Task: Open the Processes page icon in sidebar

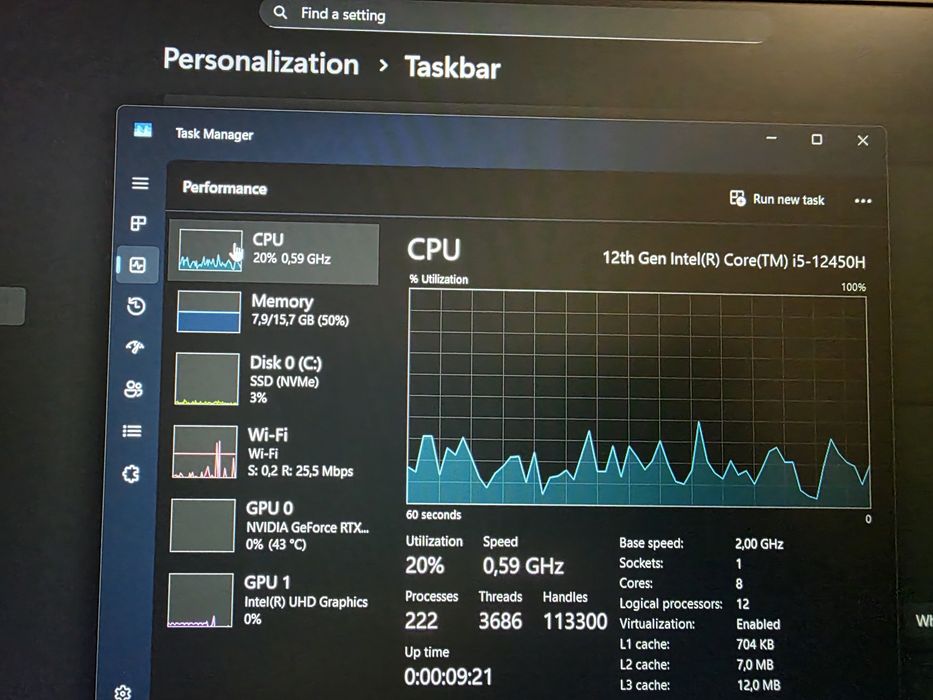Action: pos(138,223)
